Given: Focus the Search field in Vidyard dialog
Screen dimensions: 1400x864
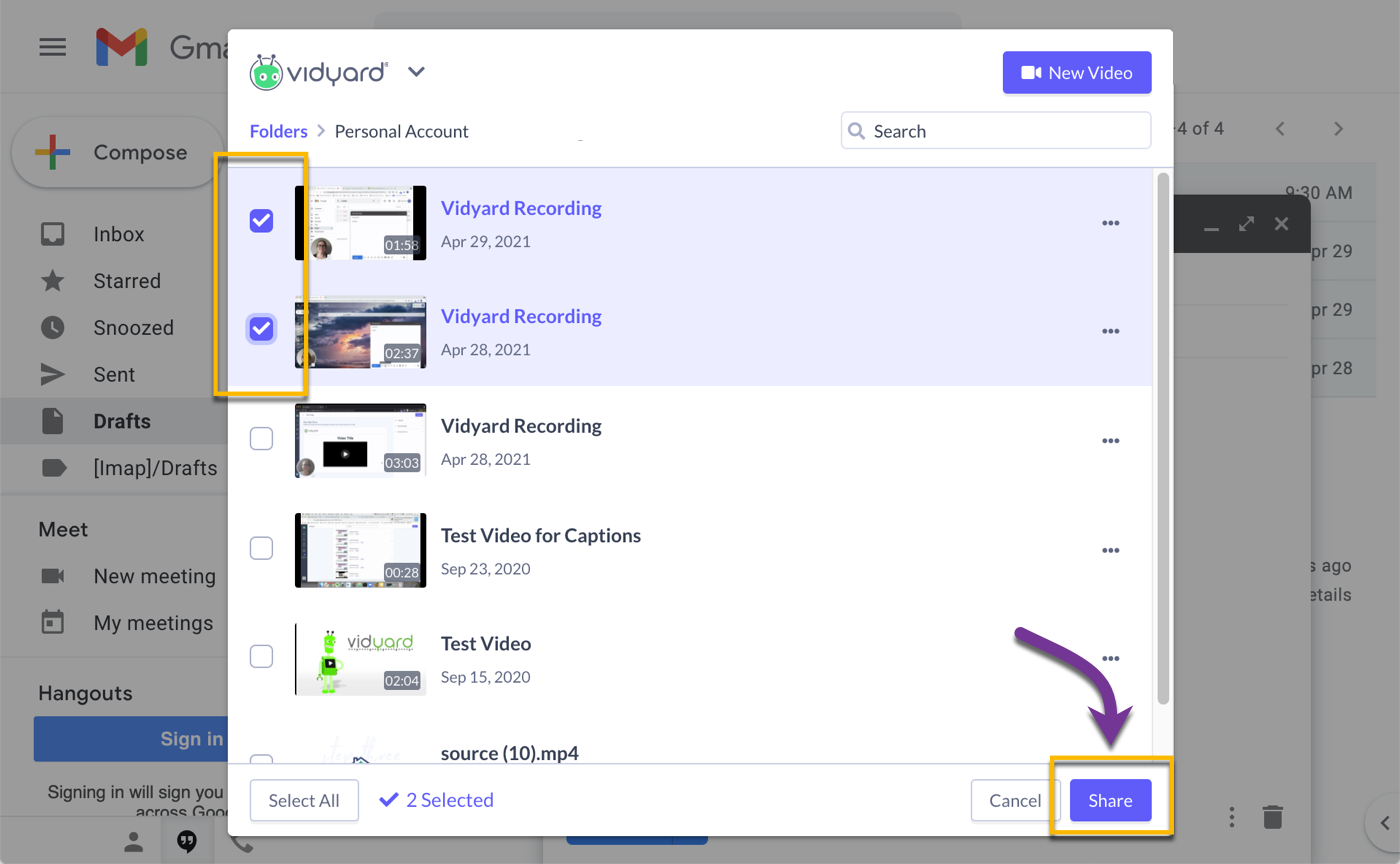Looking at the screenshot, I should pos(996,130).
